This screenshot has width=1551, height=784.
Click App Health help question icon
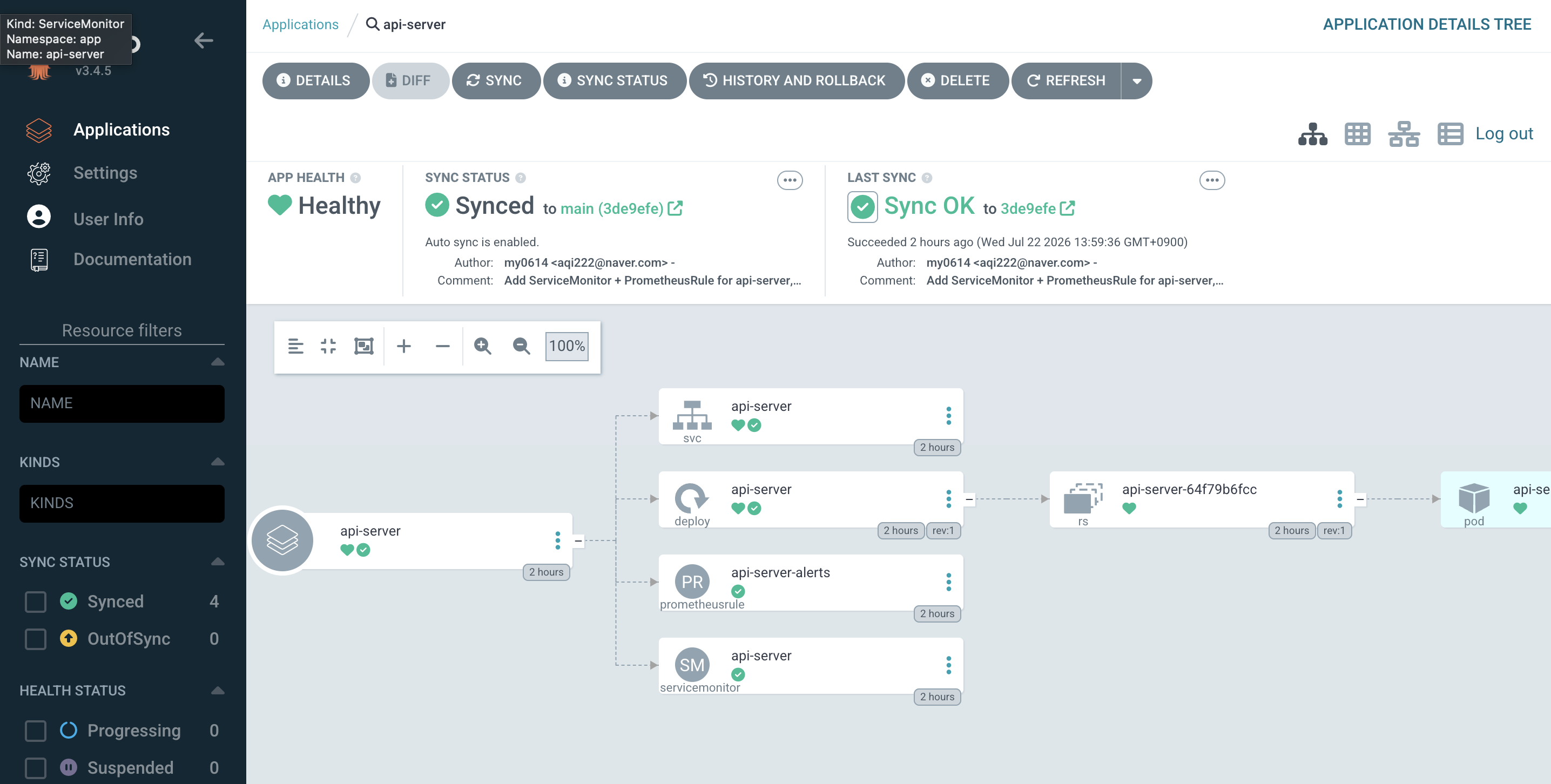point(355,178)
